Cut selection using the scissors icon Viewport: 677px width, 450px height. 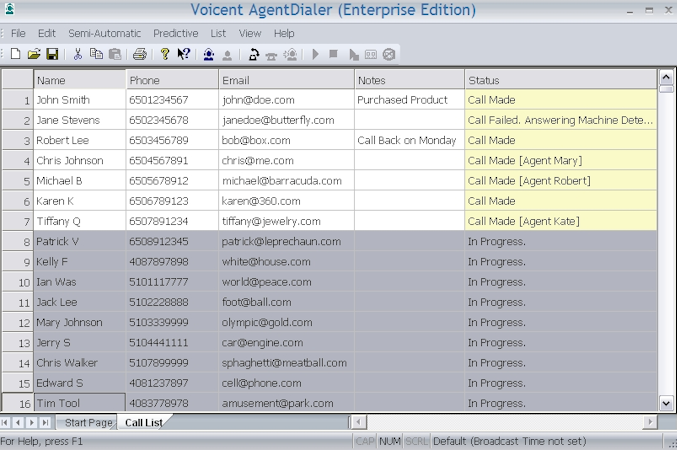(78, 54)
